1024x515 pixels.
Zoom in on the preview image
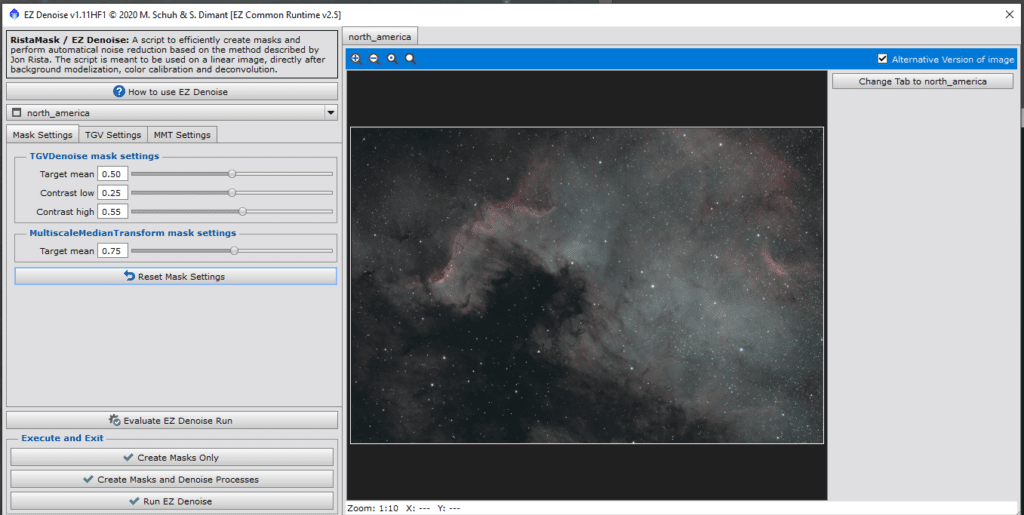[356, 59]
